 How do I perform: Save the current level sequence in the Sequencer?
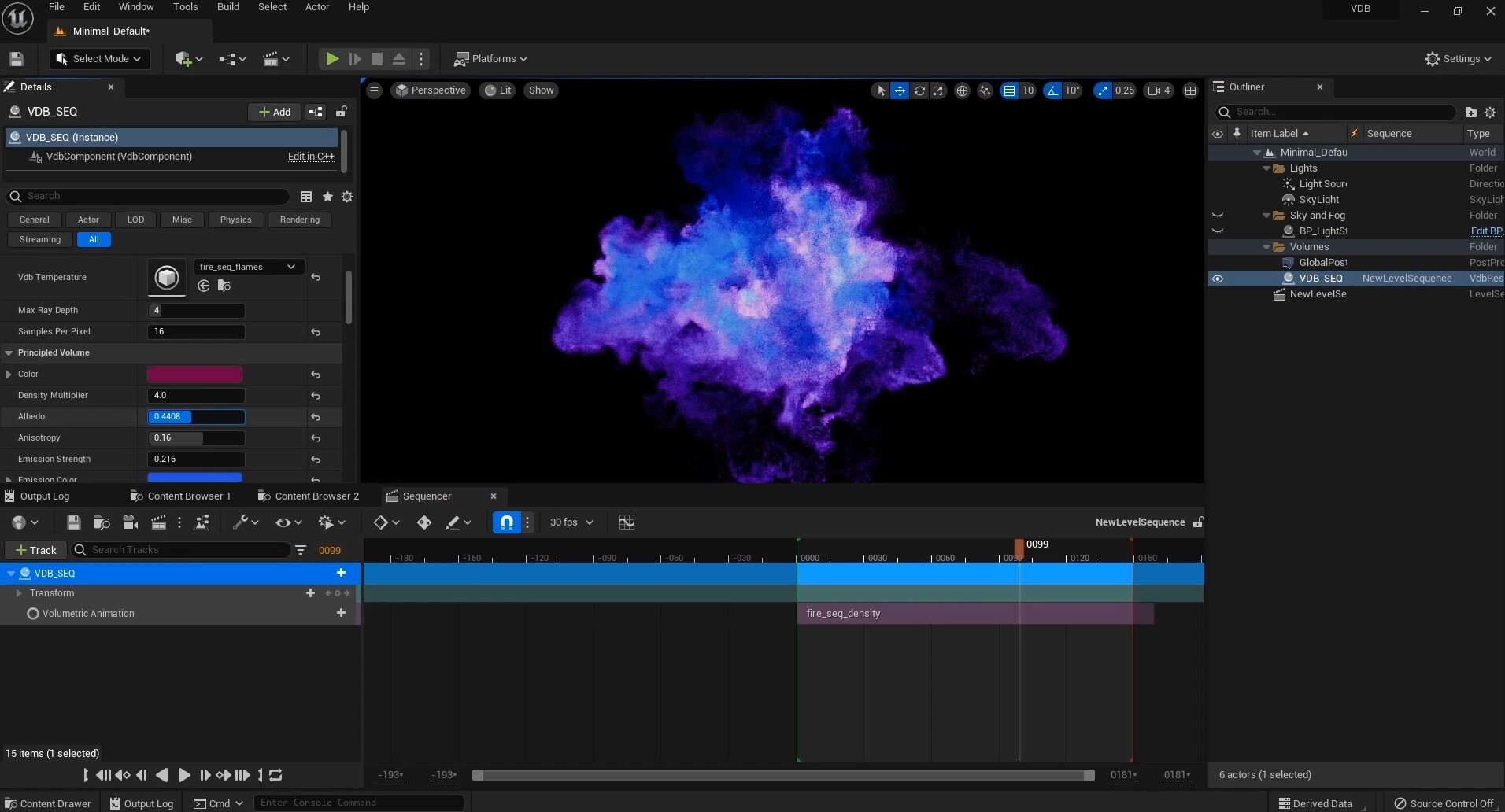(73, 522)
